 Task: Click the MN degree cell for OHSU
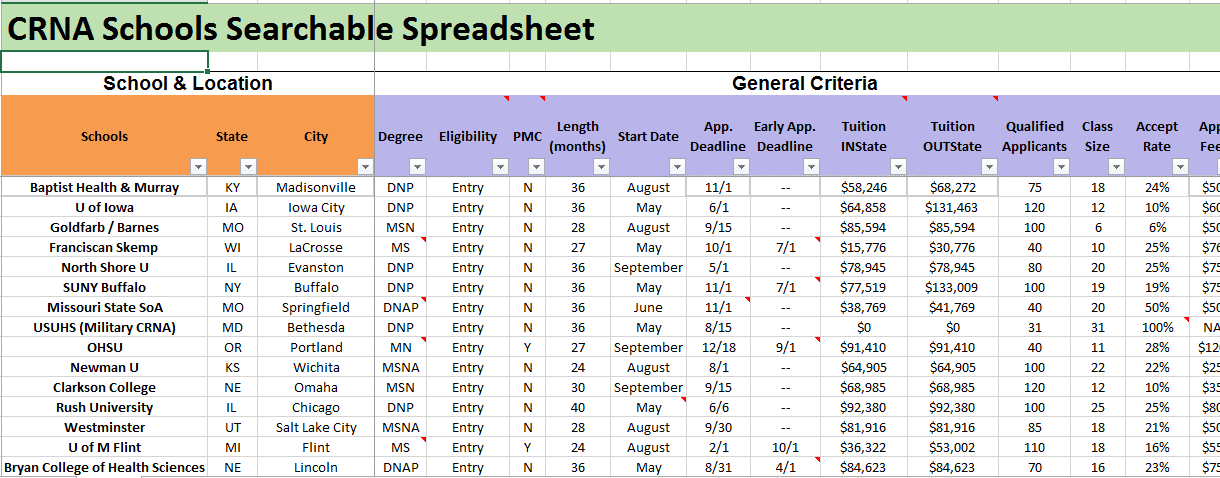[400, 347]
